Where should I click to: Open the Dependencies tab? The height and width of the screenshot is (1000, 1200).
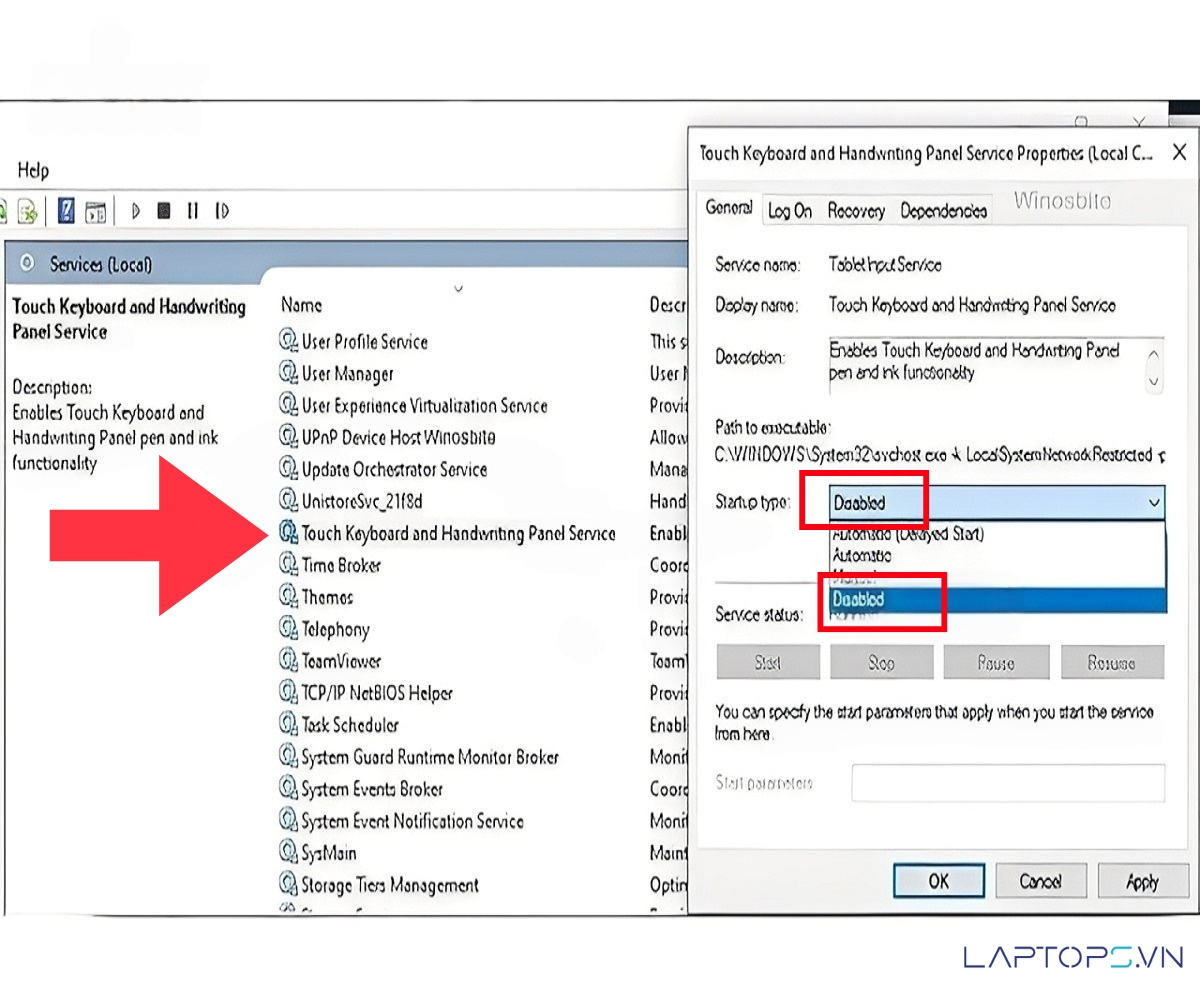(943, 211)
